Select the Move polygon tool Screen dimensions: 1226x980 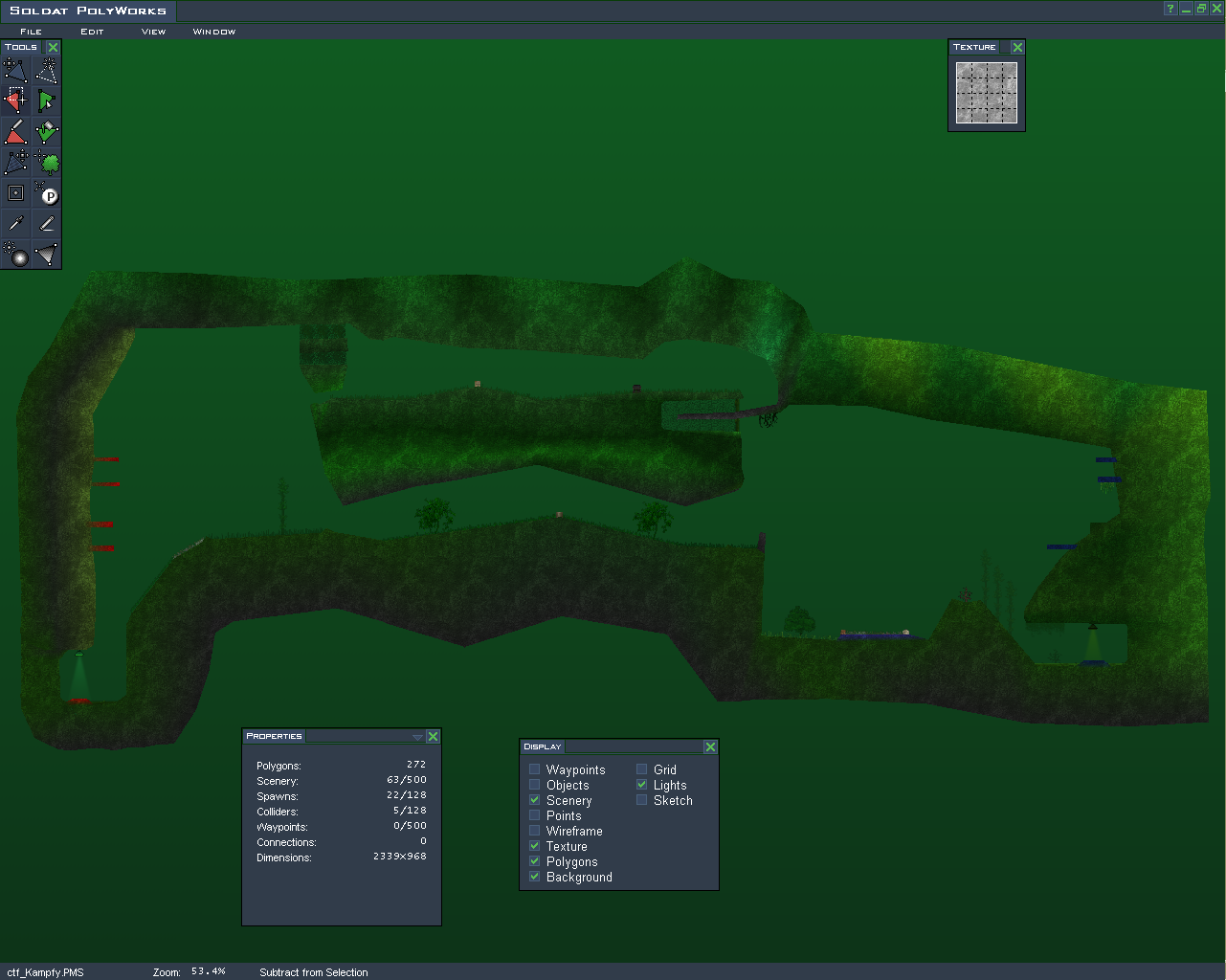(x=15, y=70)
